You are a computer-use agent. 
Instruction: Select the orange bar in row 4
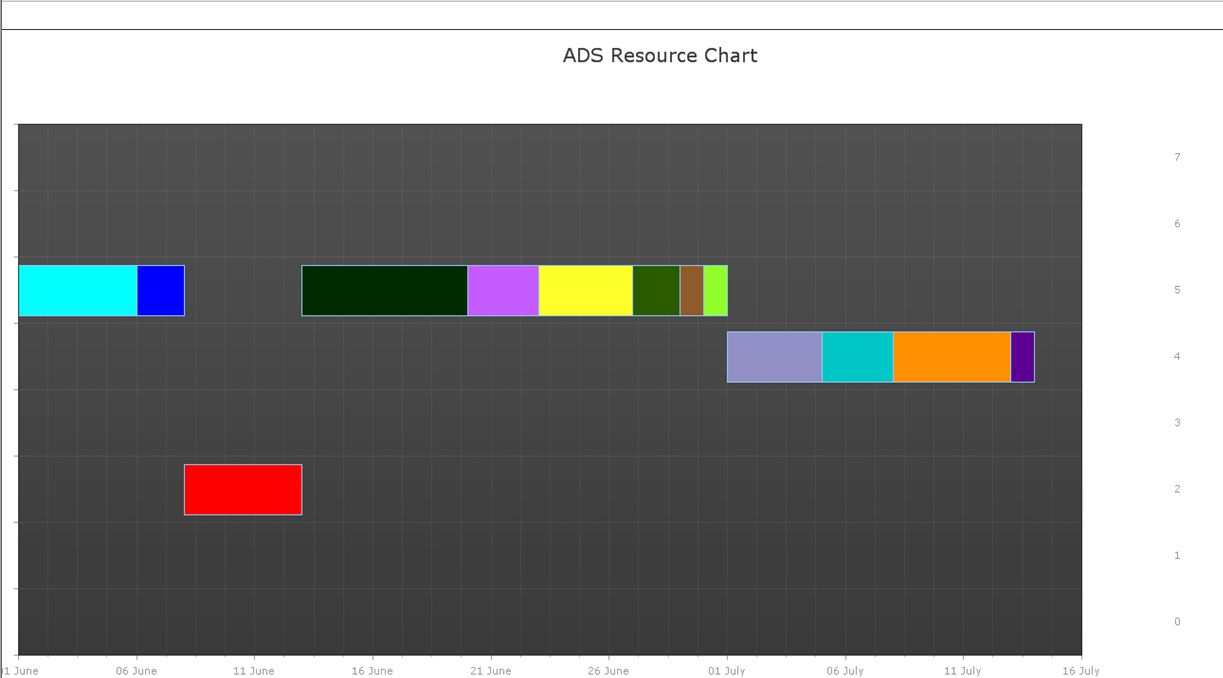(952, 357)
